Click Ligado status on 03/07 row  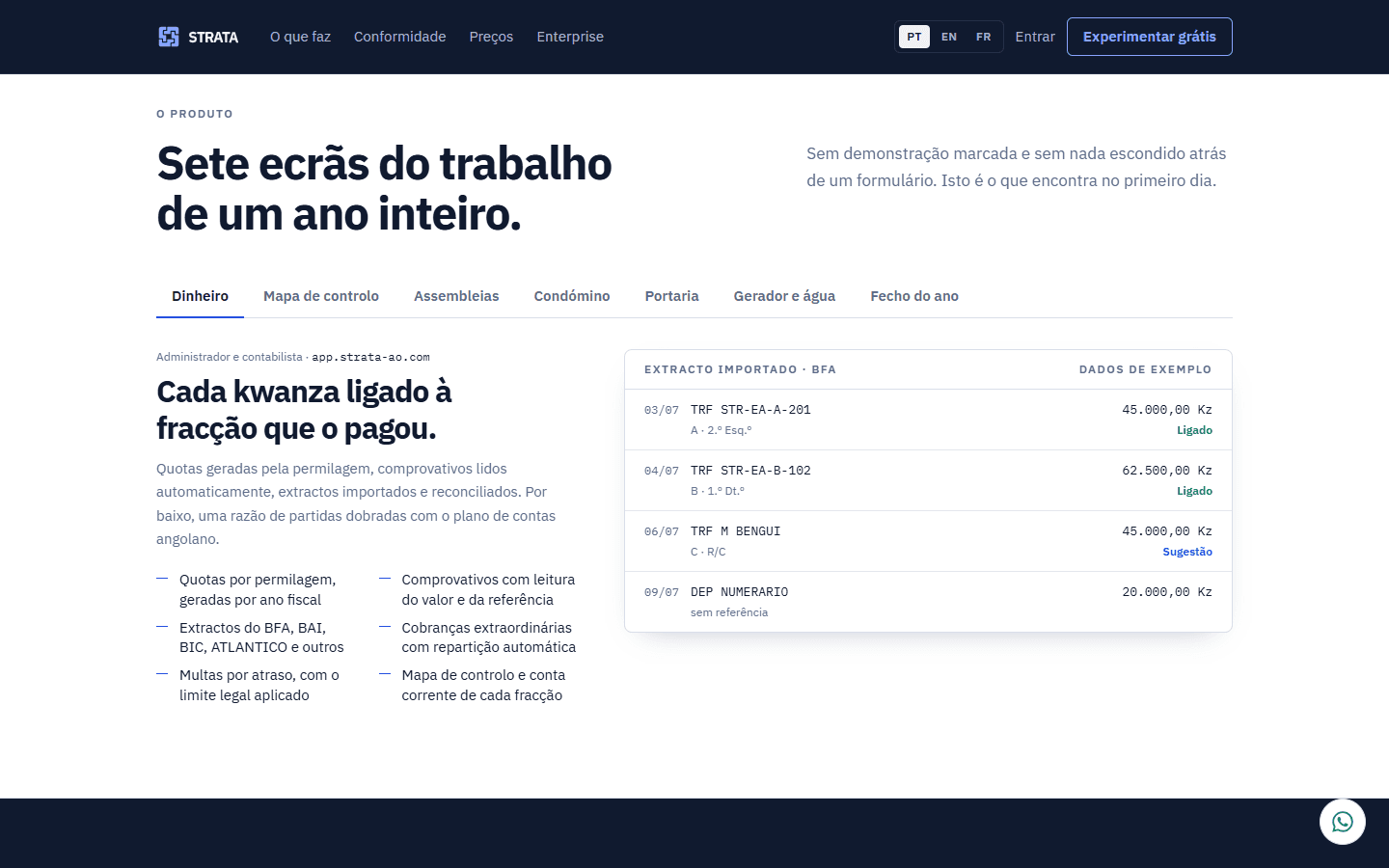point(1194,430)
